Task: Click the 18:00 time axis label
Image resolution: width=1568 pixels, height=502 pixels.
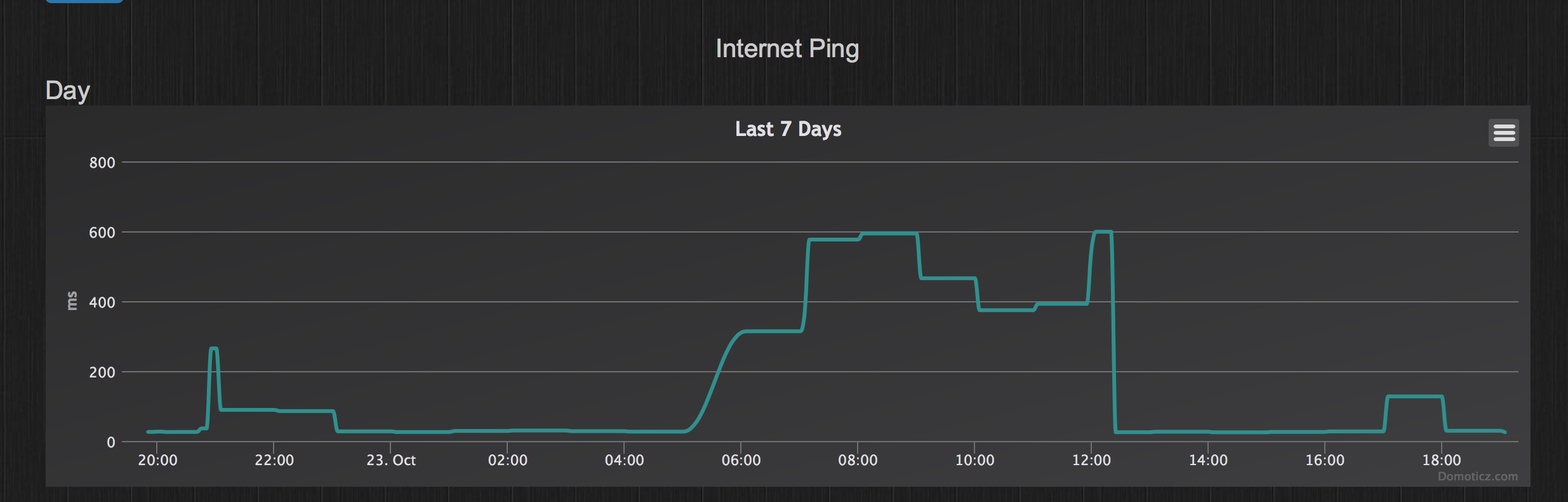Action: (x=1442, y=460)
